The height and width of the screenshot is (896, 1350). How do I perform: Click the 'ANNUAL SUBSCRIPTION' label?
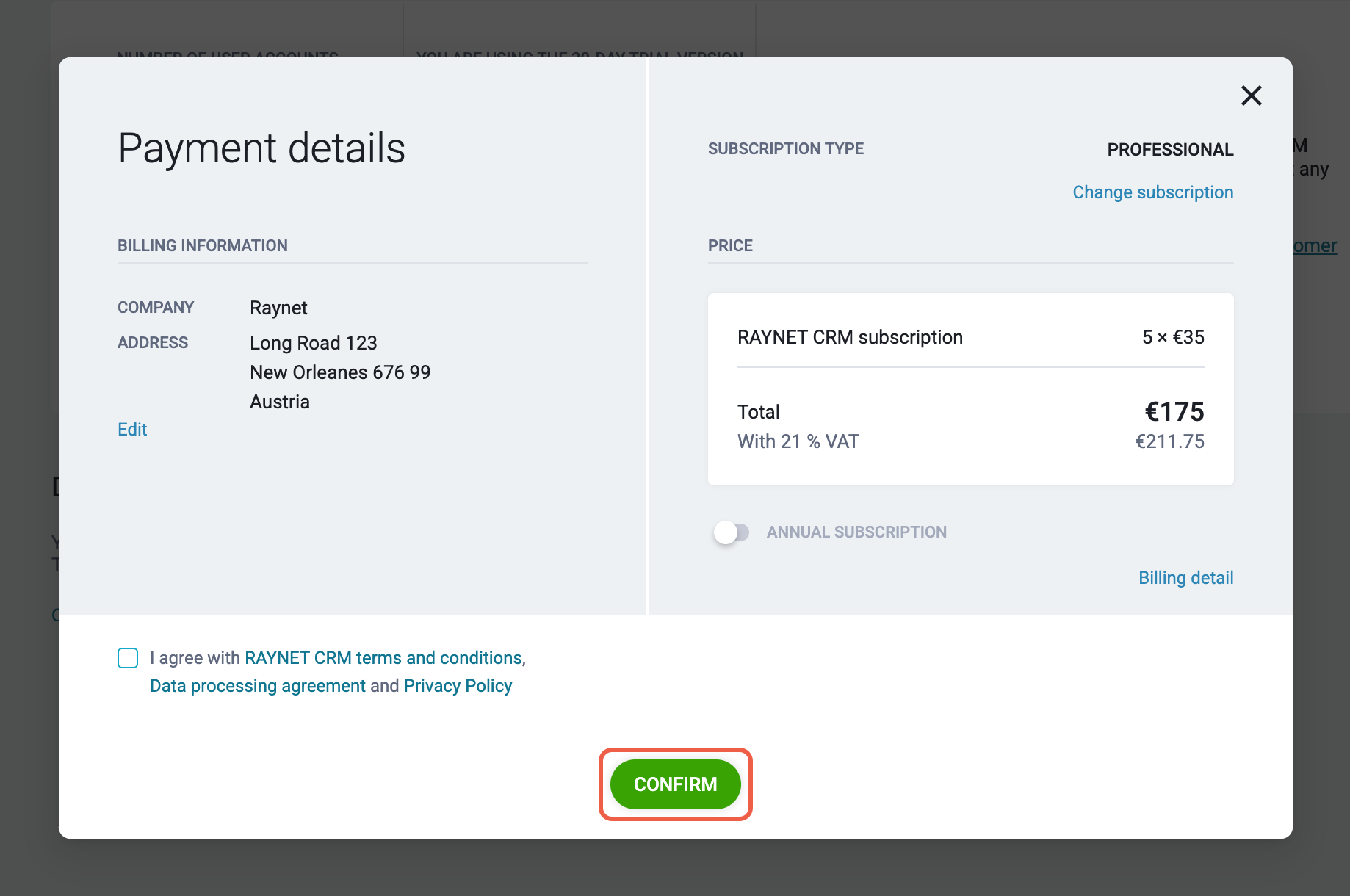tap(856, 532)
